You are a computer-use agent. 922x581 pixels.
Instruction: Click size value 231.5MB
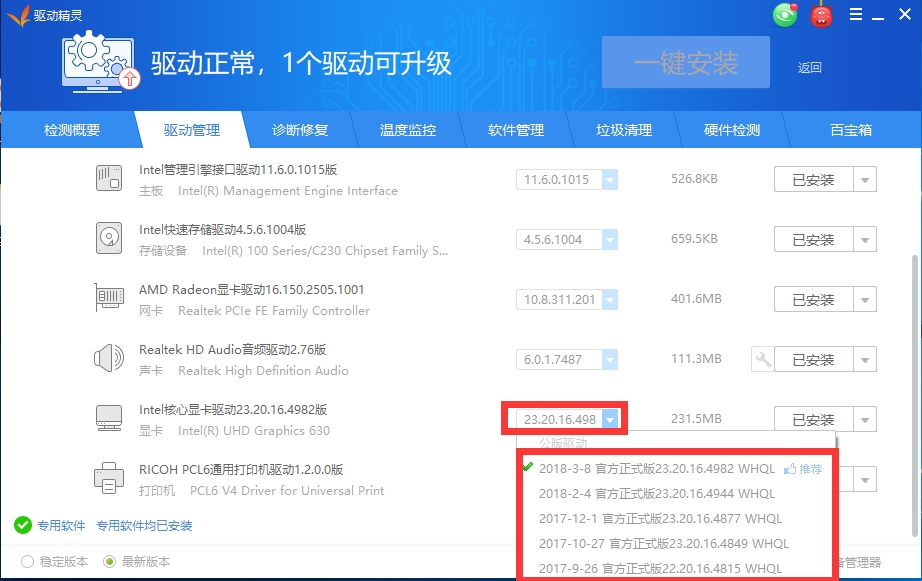(x=696, y=419)
